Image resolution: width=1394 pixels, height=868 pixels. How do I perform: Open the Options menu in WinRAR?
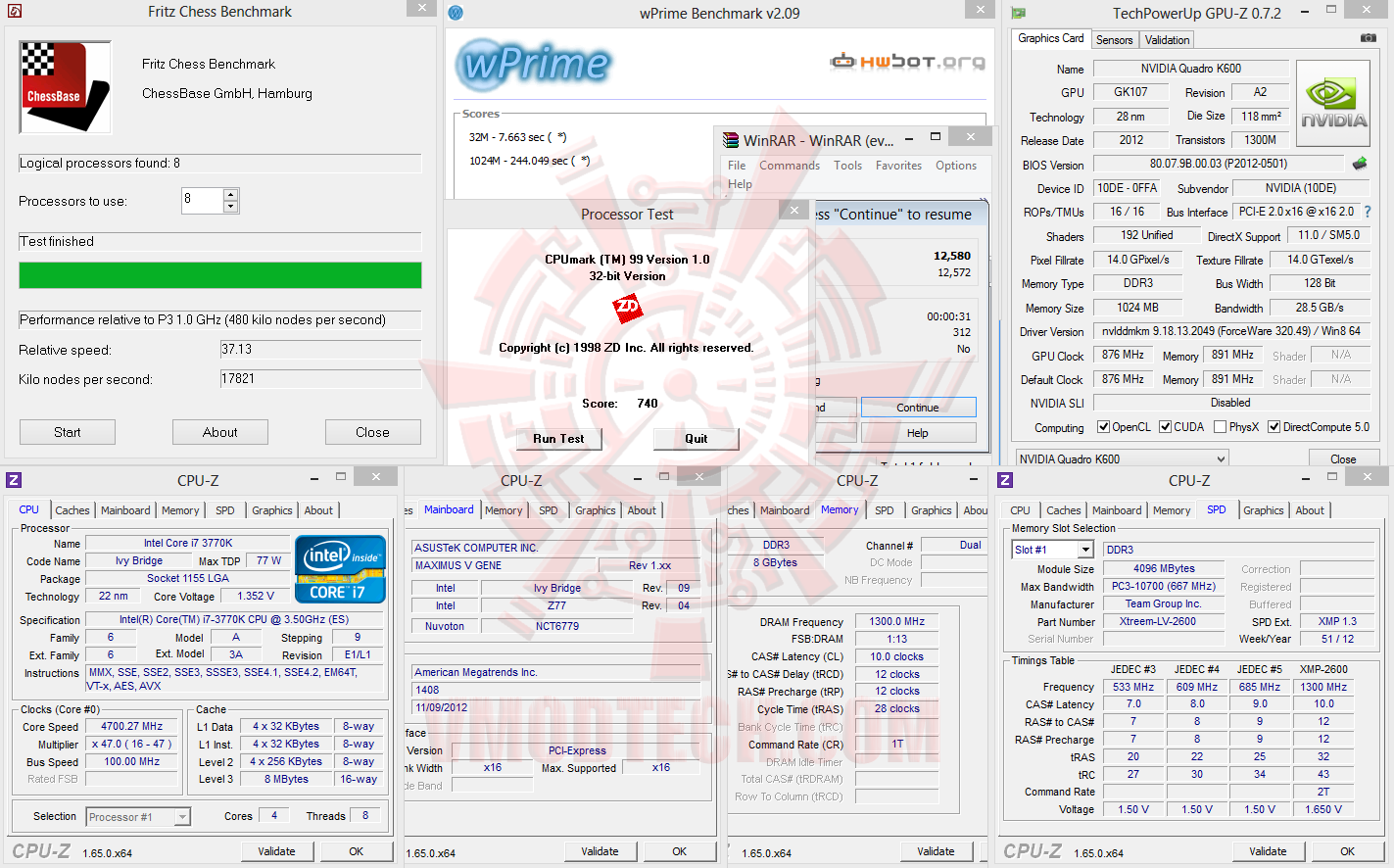pyautogui.click(x=956, y=166)
